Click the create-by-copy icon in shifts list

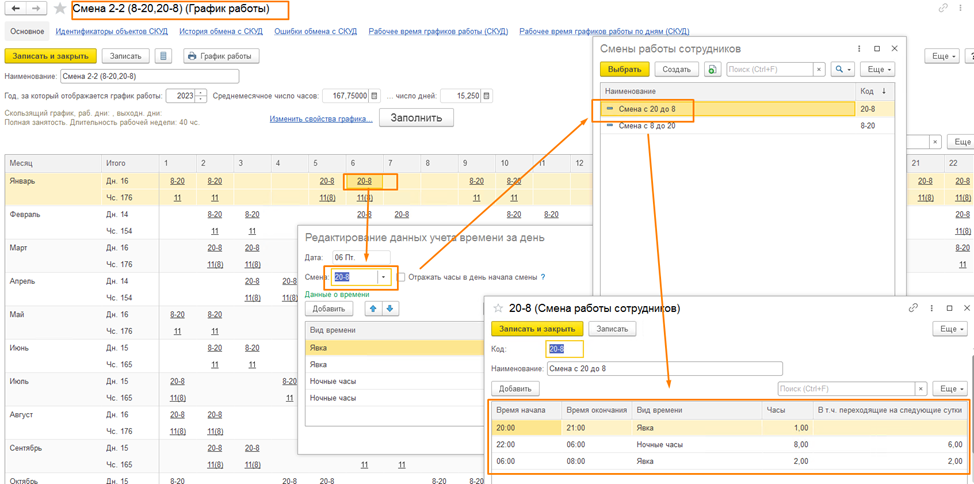712,70
